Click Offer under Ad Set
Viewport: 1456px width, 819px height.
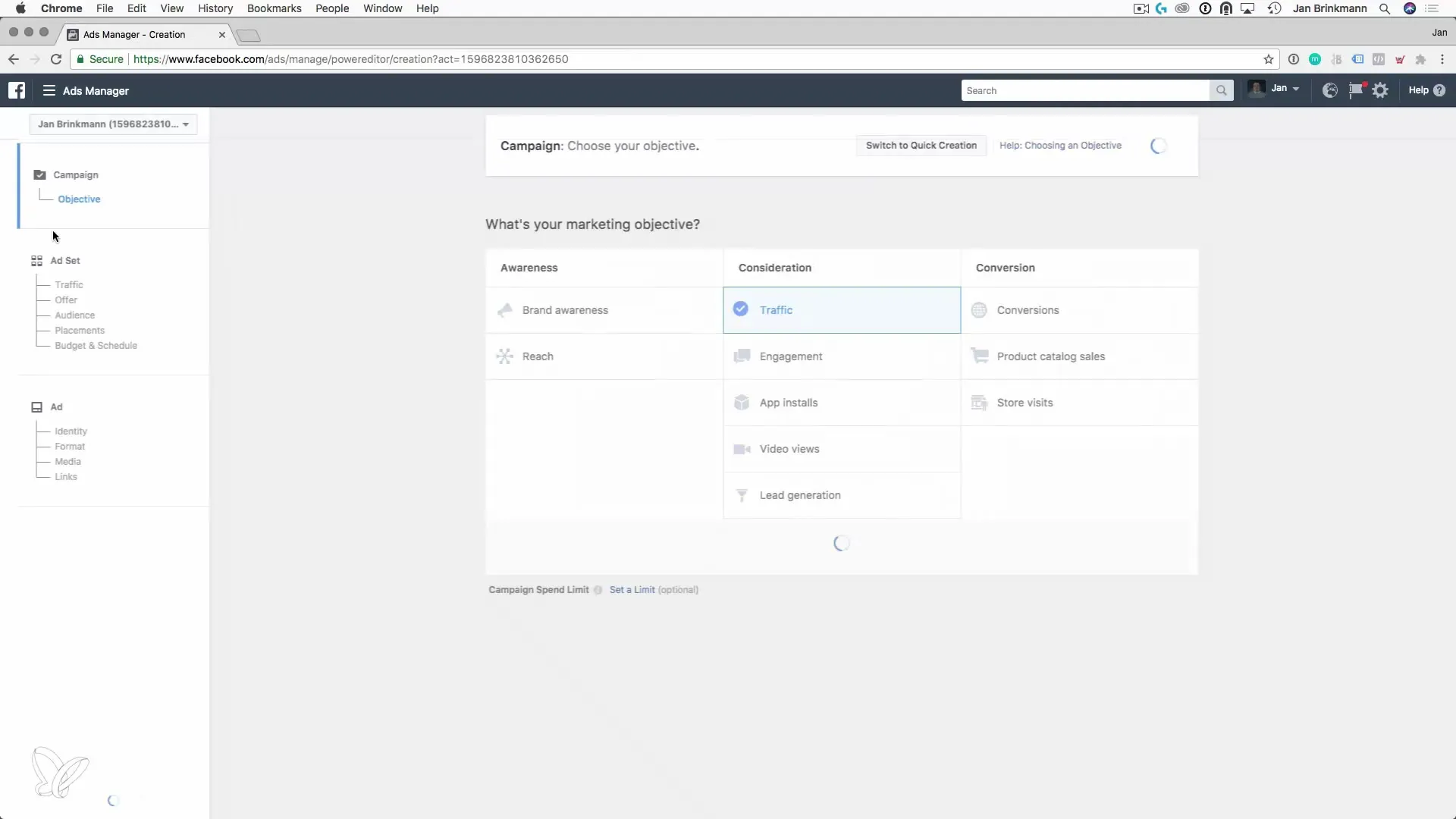click(x=66, y=300)
